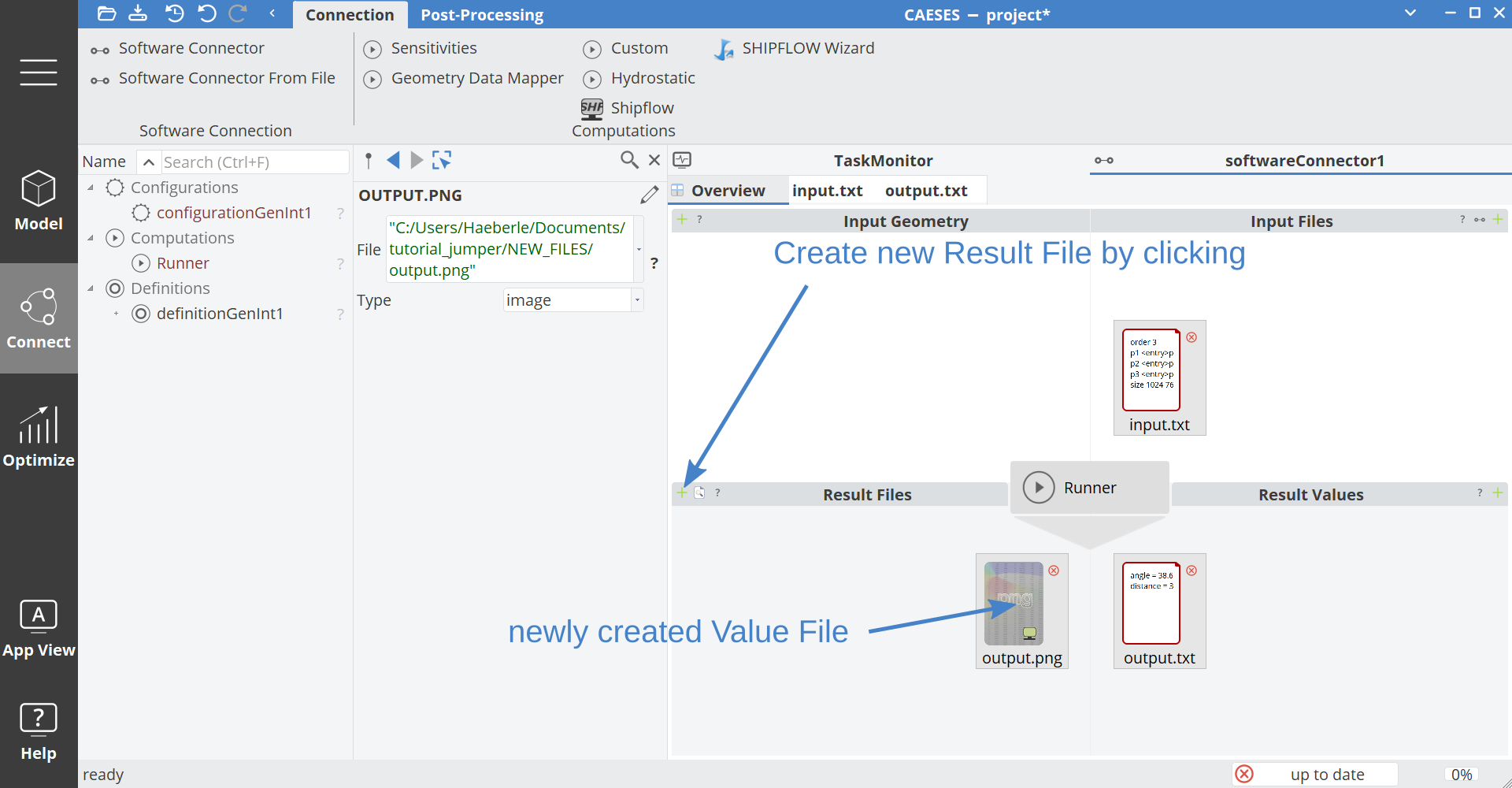Choose Software Connector From File
Viewport: 1512px width, 788px height.
(x=213, y=78)
